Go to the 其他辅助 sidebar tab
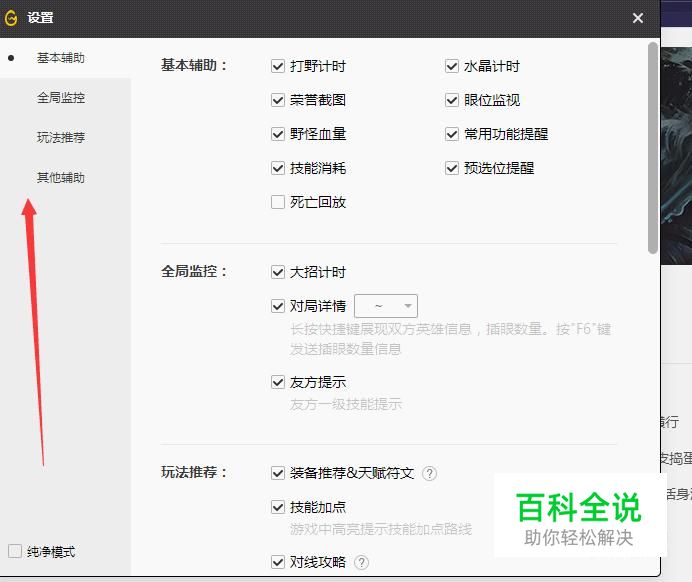Screen dimensions: 692x582 point(61,177)
